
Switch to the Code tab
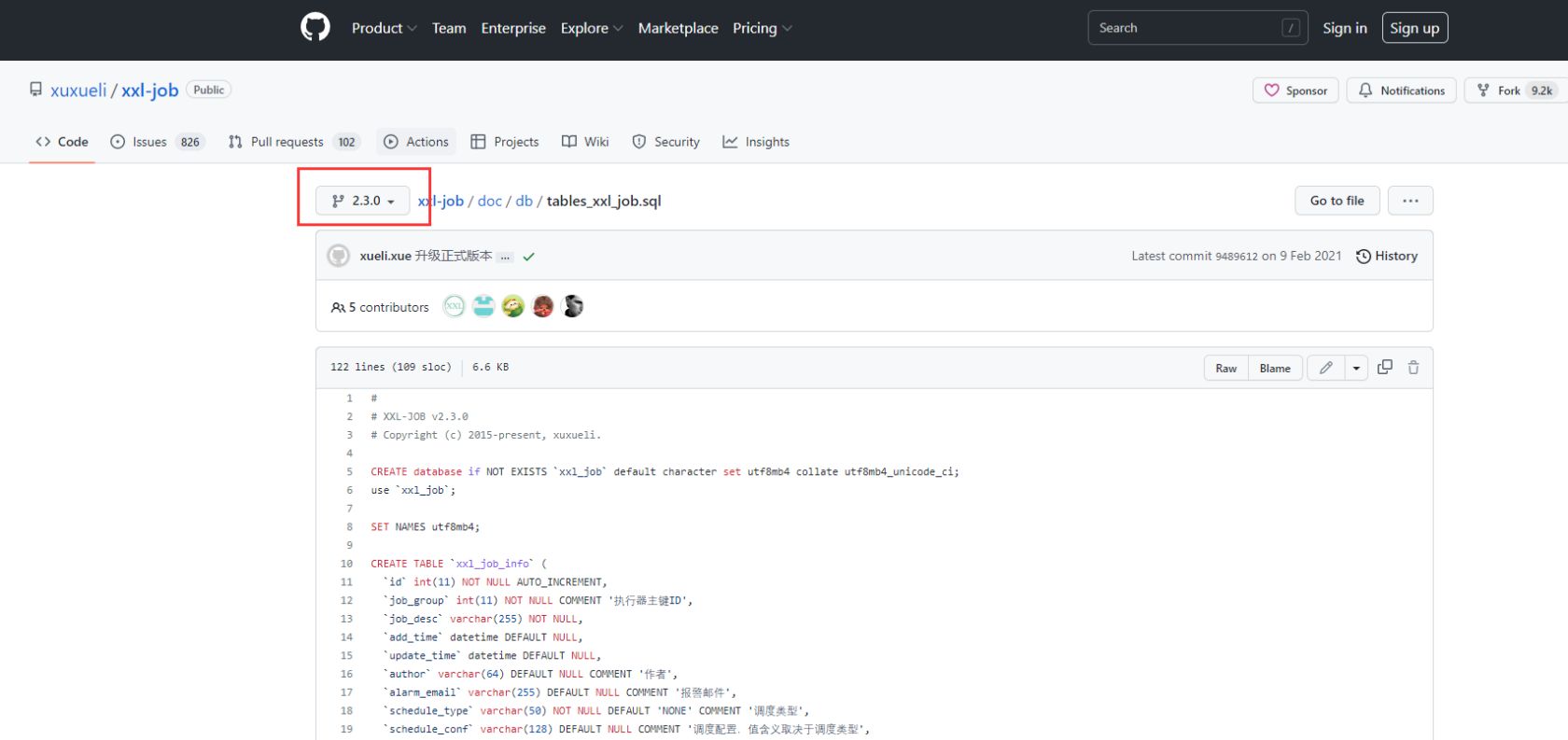tap(62, 142)
